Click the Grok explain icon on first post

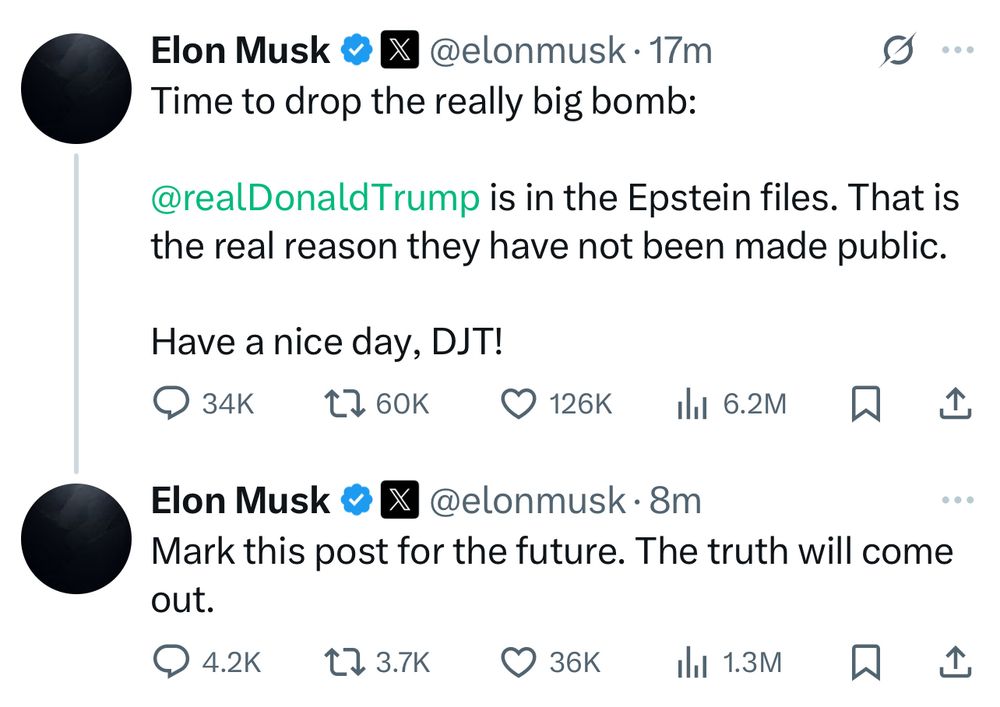pos(897,49)
